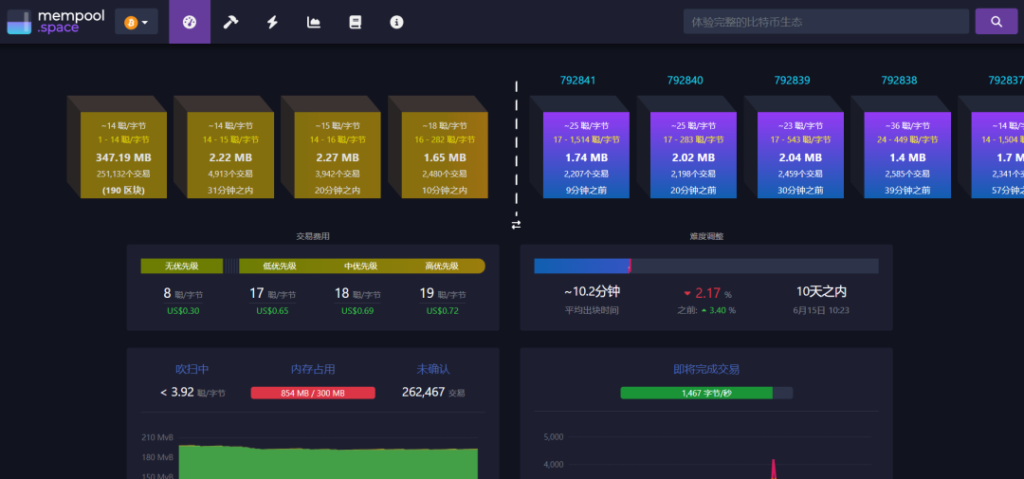Open the Lightning bolt network page

[272, 22]
